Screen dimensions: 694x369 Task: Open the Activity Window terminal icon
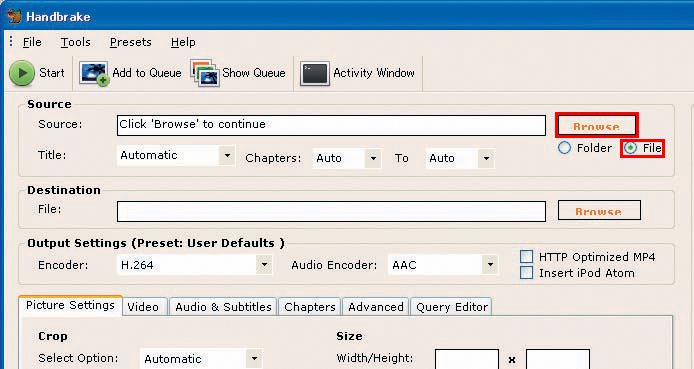pos(315,73)
